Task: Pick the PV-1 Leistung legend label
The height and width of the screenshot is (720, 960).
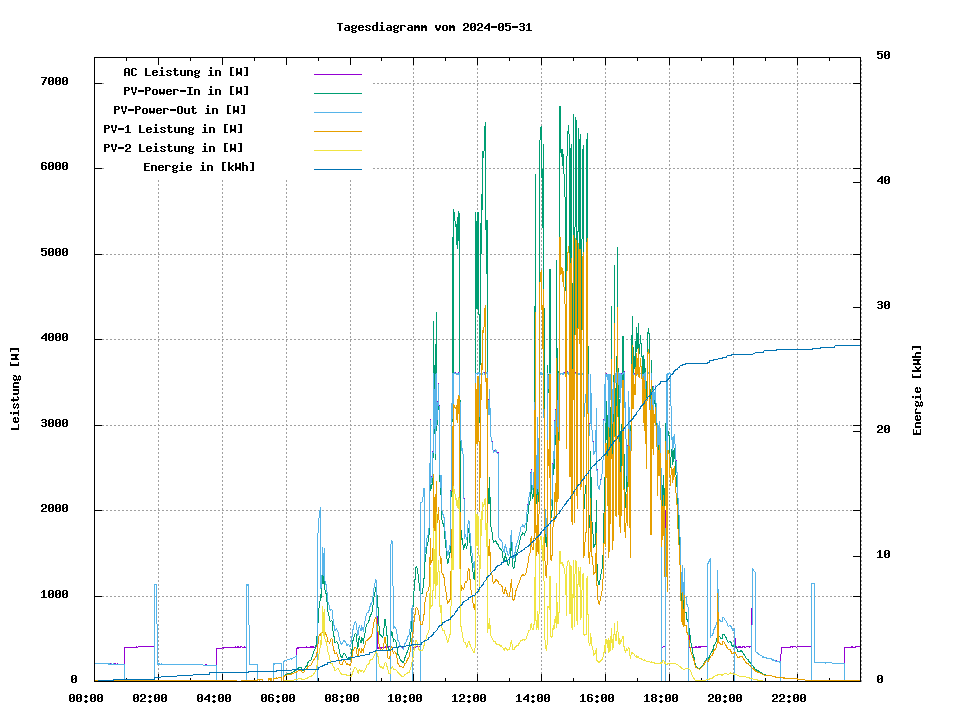Action: click(173, 129)
